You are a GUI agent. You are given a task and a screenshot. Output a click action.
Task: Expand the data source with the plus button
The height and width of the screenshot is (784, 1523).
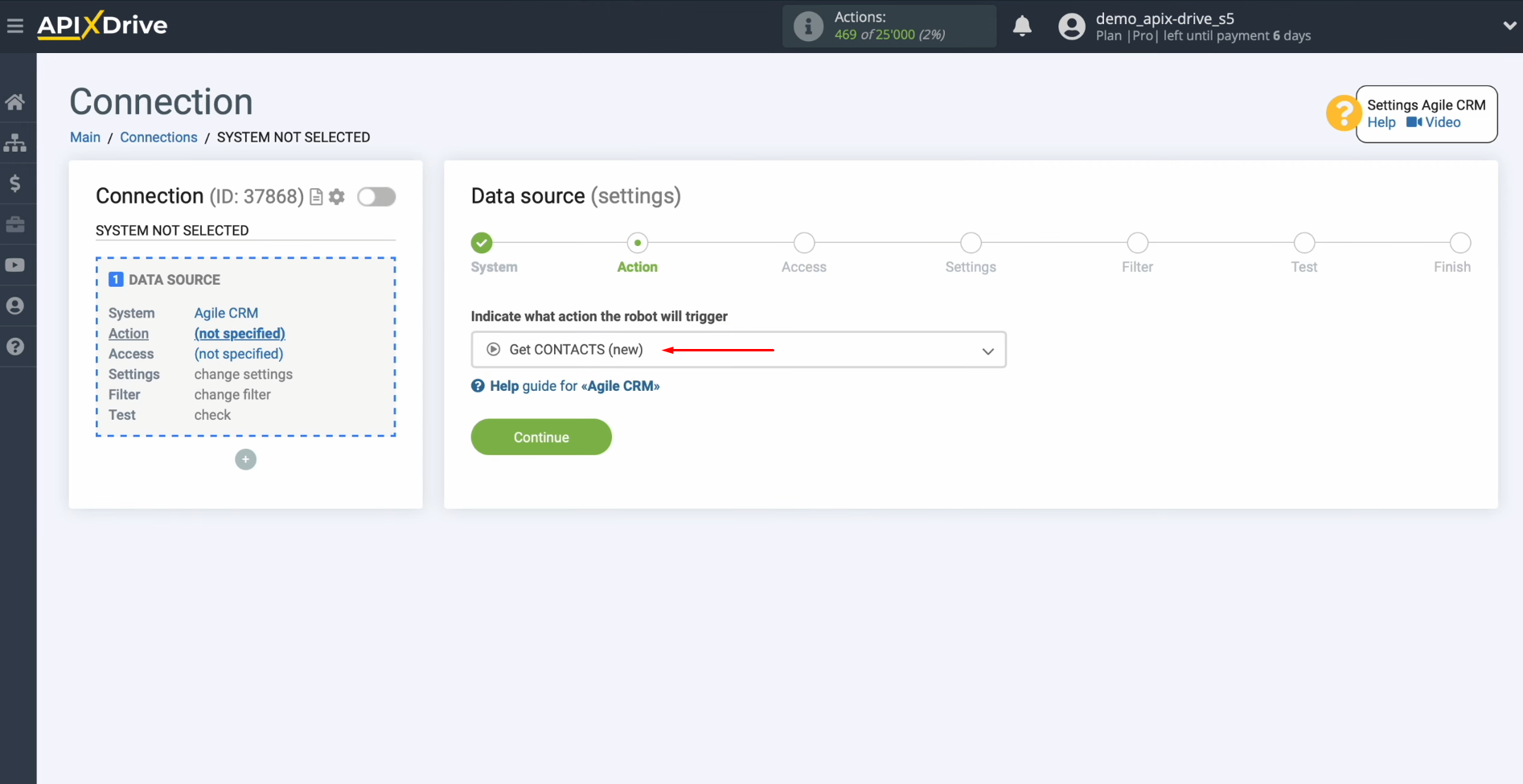click(x=245, y=459)
